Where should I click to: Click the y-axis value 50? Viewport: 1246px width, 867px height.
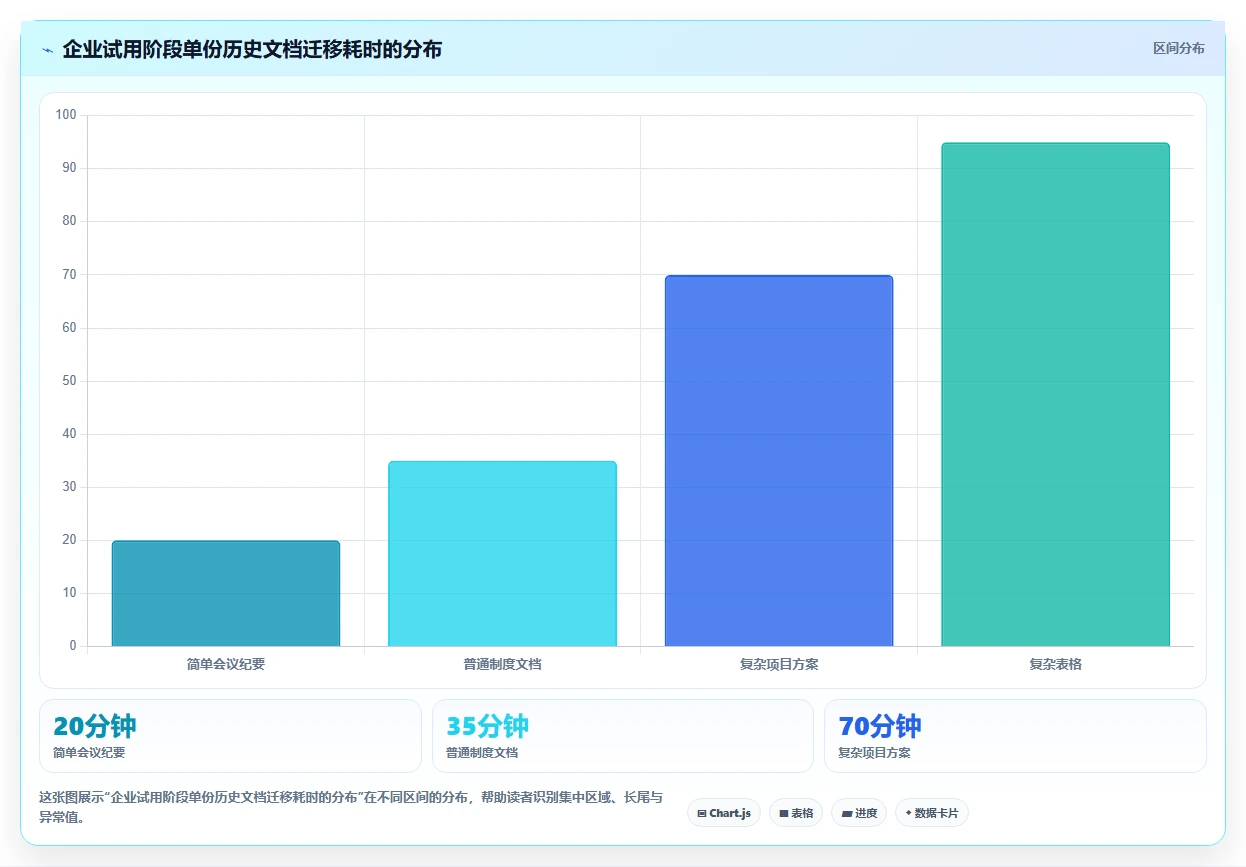[x=69, y=381]
